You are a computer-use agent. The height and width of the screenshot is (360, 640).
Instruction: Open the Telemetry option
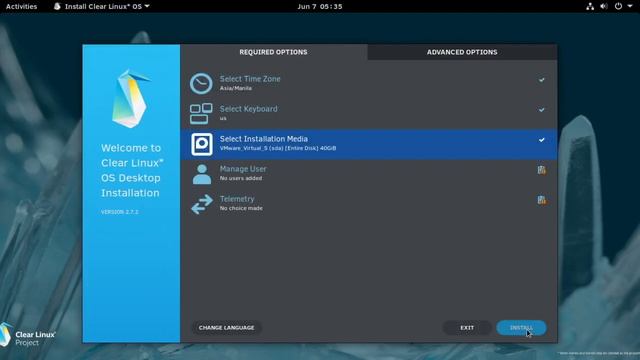[369, 204]
